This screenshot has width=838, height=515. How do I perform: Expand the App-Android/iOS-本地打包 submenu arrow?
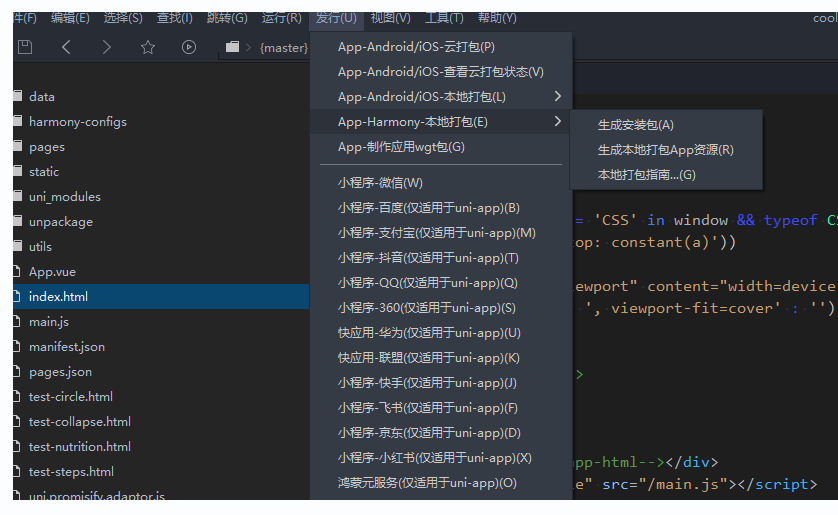pyautogui.click(x=557, y=97)
